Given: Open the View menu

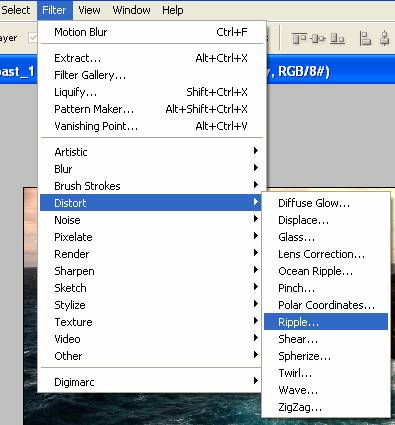Looking at the screenshot, I should point(89,10).
